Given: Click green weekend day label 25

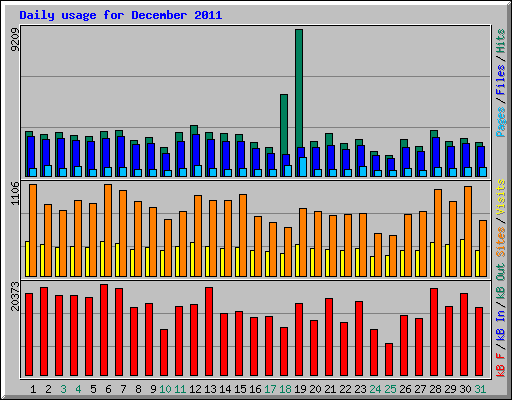Looking at the screenshot, I should tap(390, 389).
